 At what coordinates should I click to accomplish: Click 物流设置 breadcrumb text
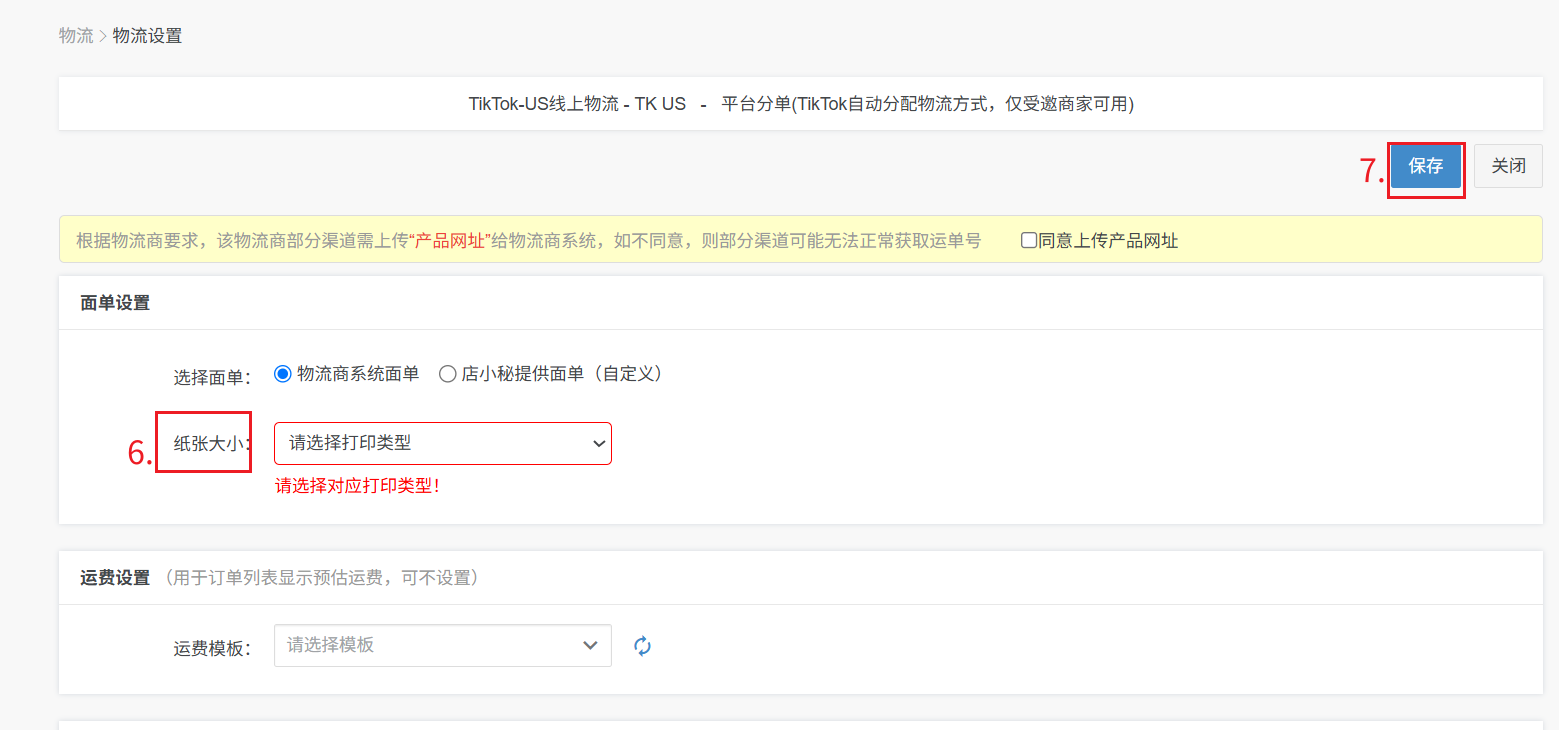point(148,36)
